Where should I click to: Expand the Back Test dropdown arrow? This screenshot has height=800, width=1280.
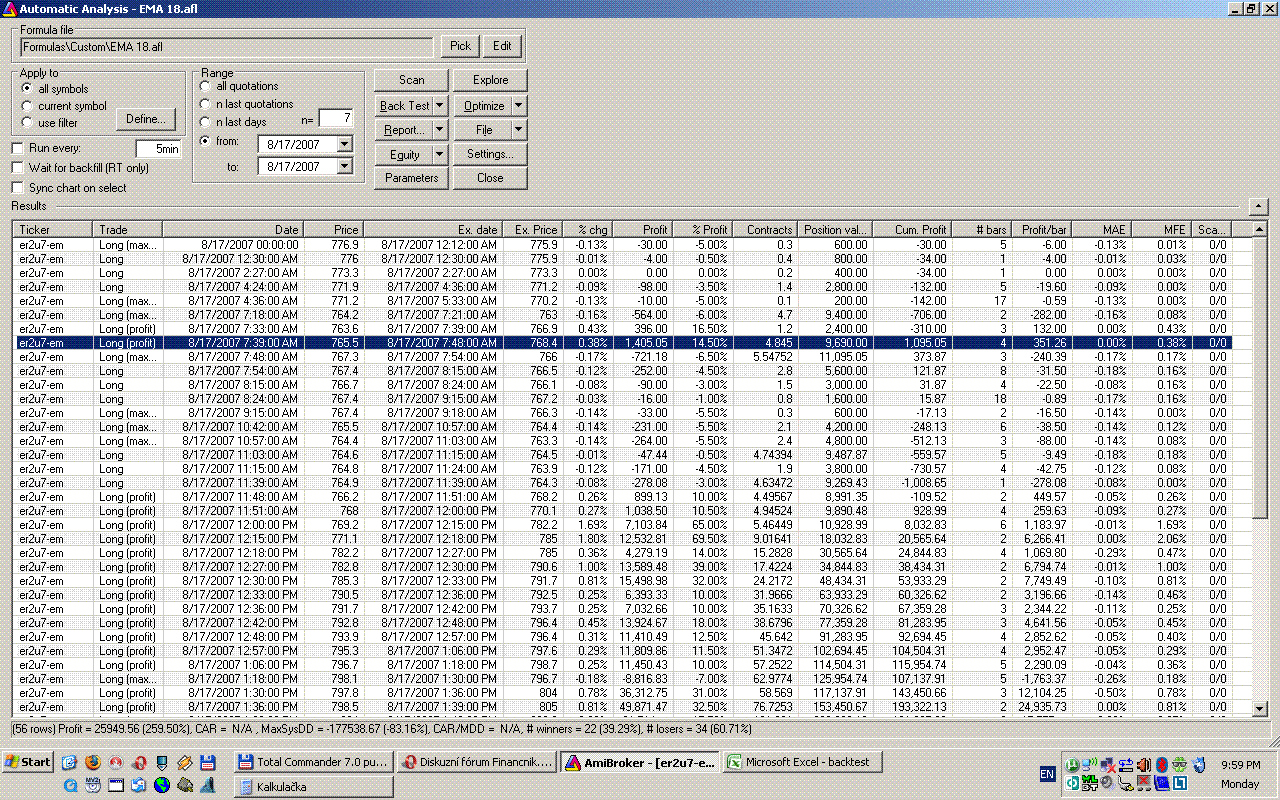coord(439,105)
